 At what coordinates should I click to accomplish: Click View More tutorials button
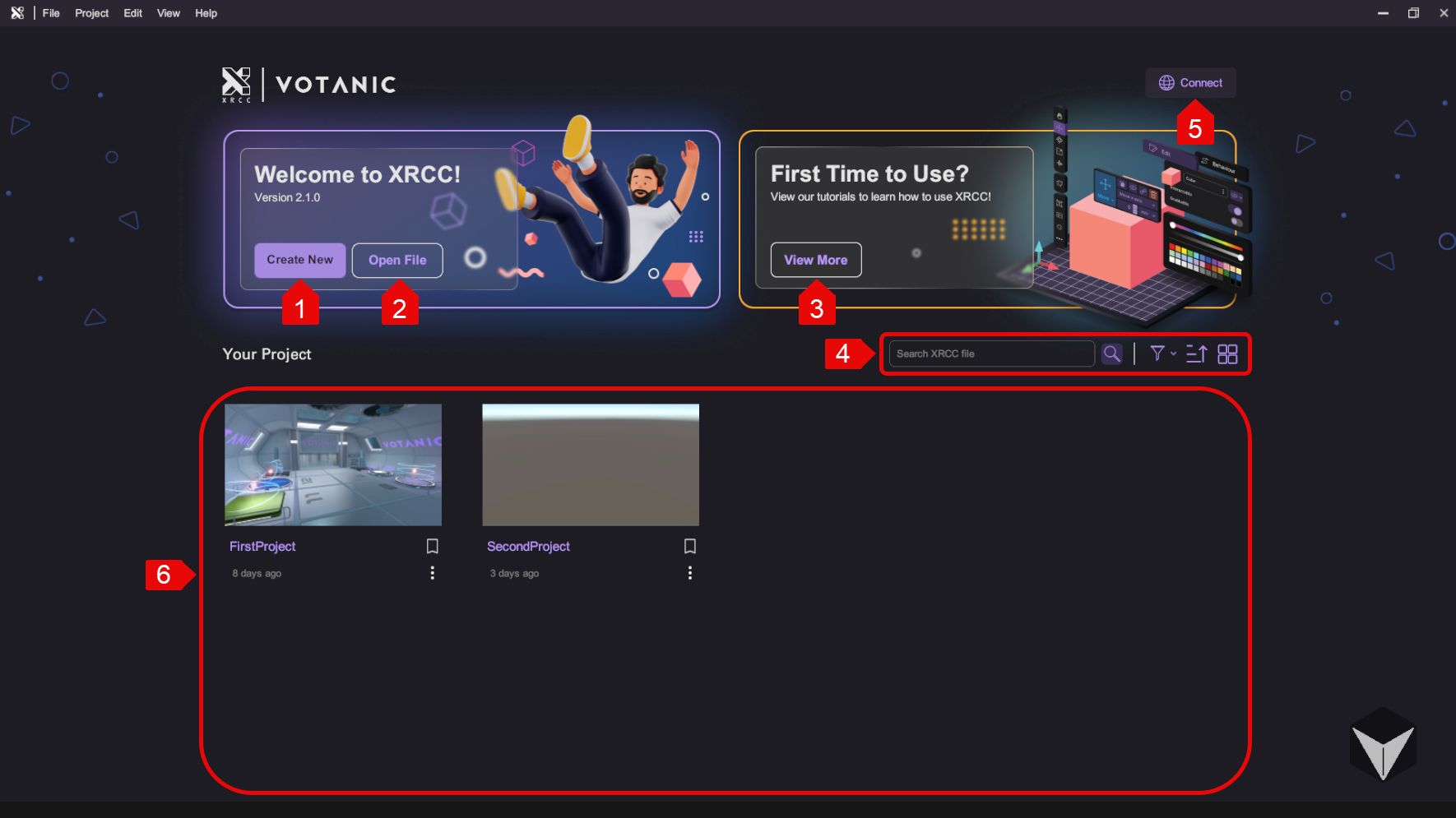[815, 260]
